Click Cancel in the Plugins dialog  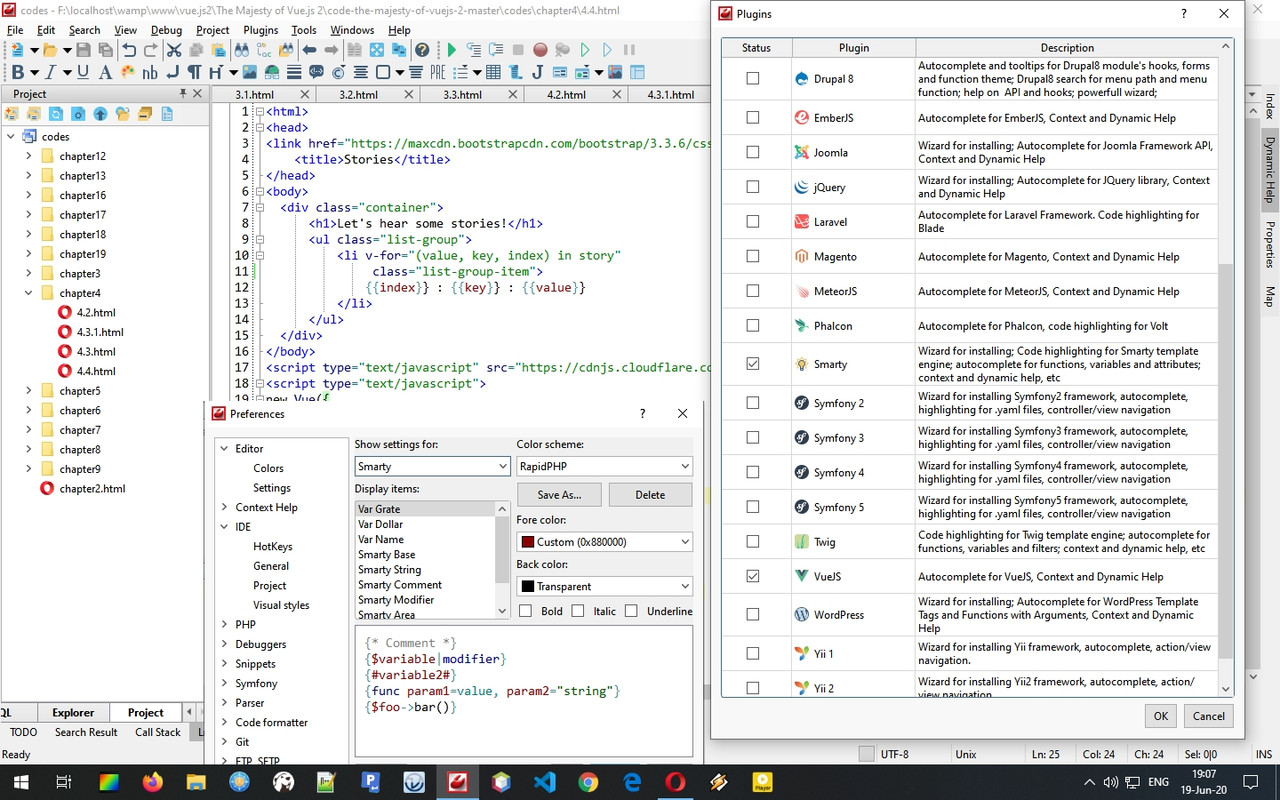(1208, 715)
